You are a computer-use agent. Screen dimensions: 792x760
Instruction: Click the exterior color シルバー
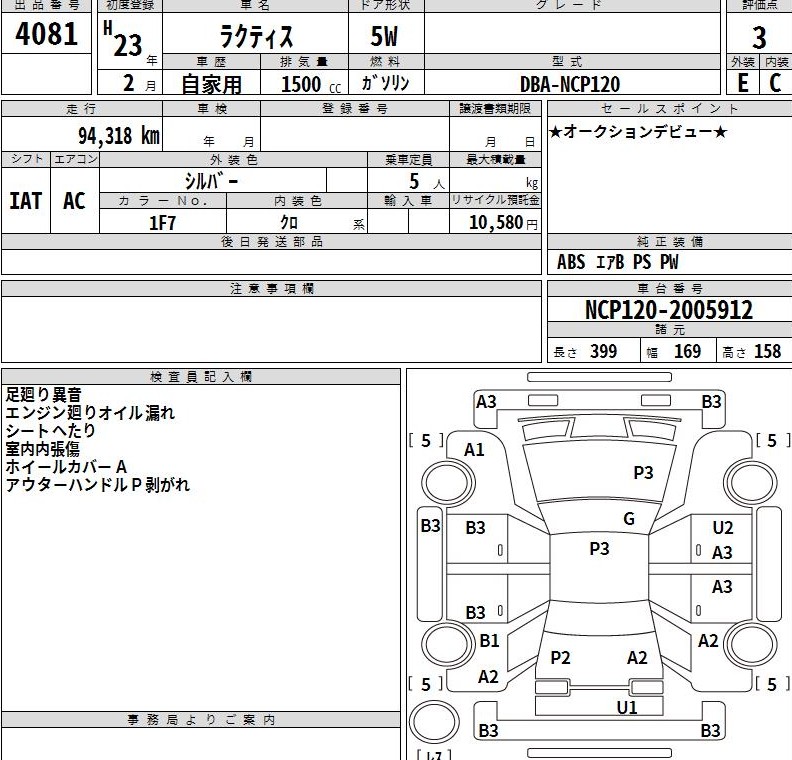pyautogui.click(x=211, y=181)
